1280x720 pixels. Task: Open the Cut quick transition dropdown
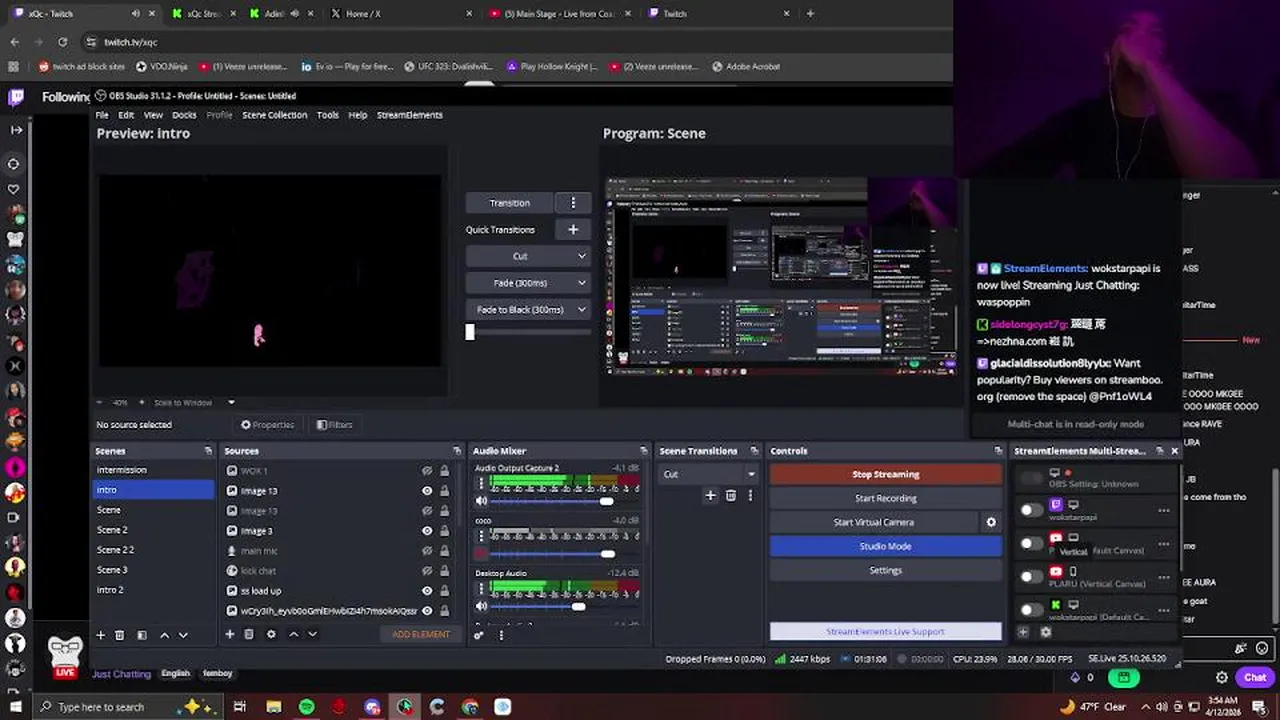click(x=527, y=256)
